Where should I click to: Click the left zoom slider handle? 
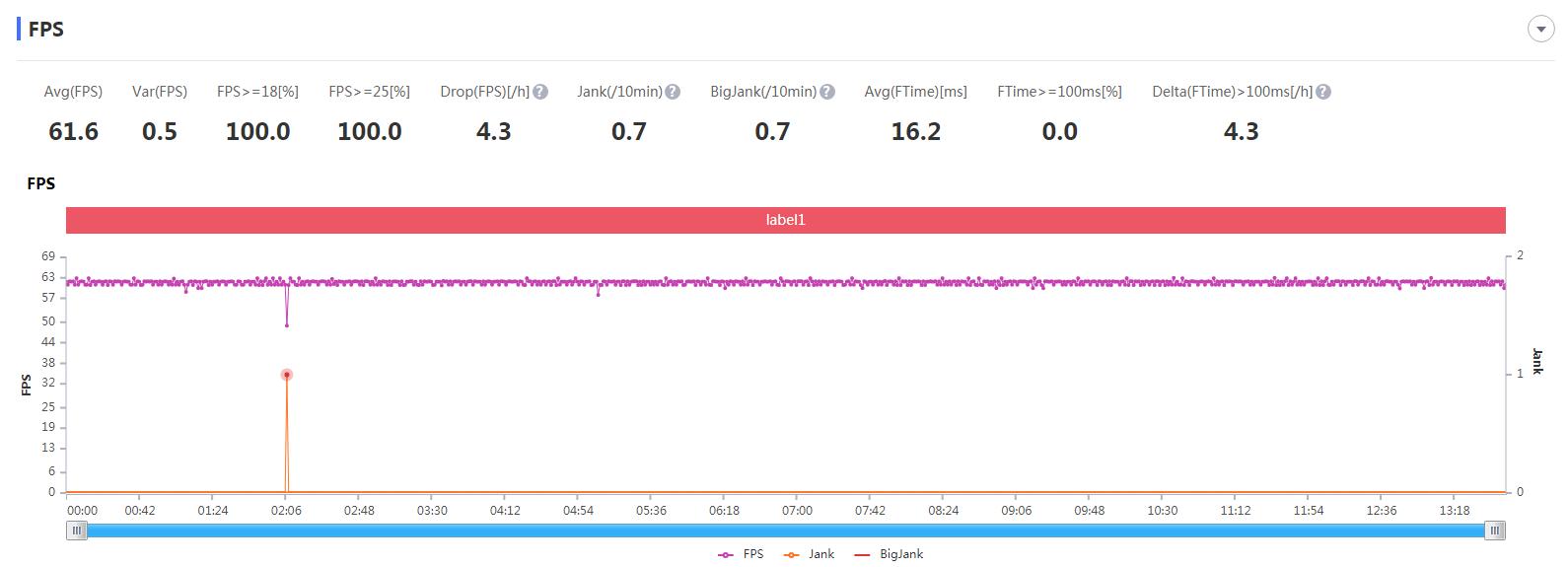click(x=77, y=531)
